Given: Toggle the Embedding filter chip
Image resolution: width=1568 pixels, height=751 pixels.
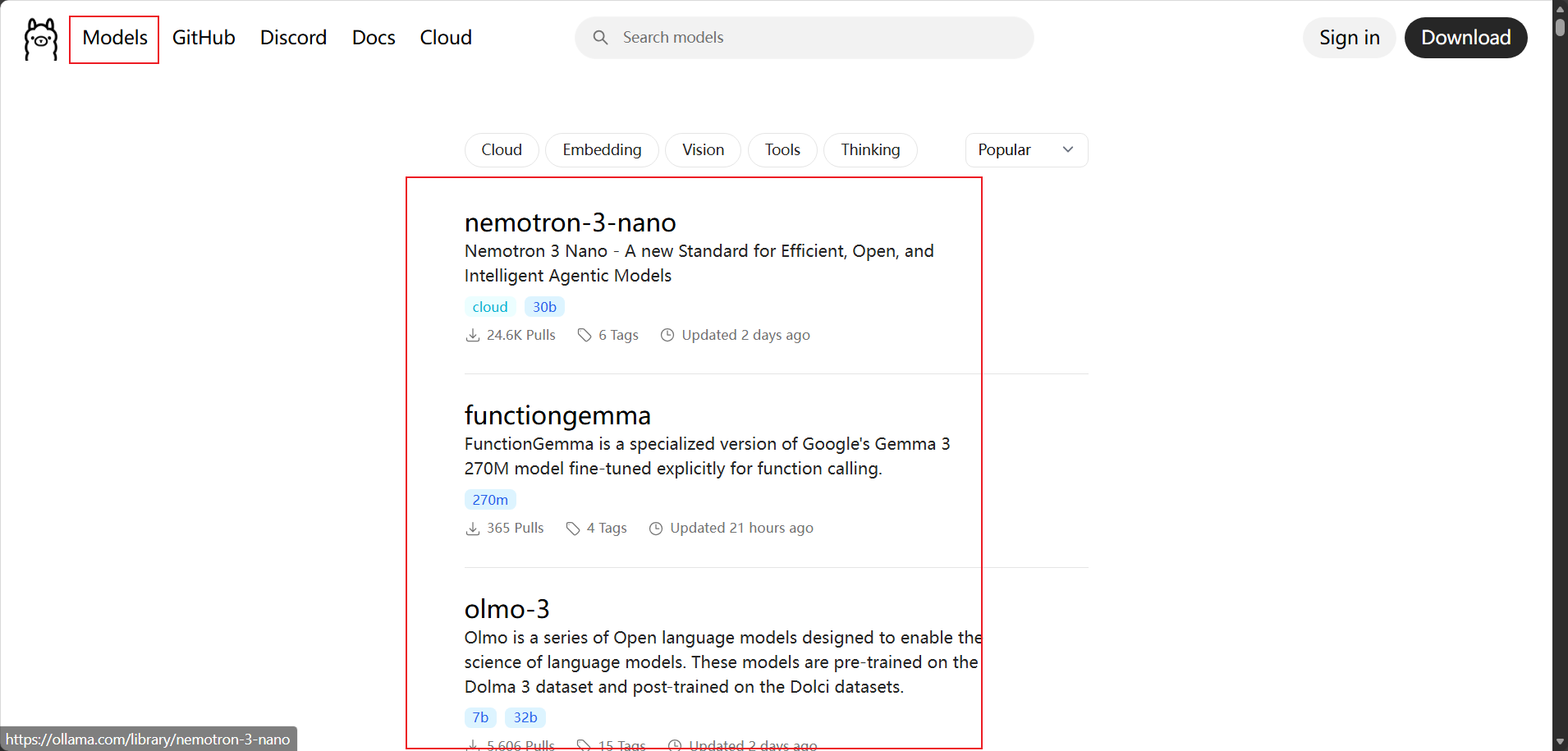Looking at the screenshot, I should pos(602,150).
